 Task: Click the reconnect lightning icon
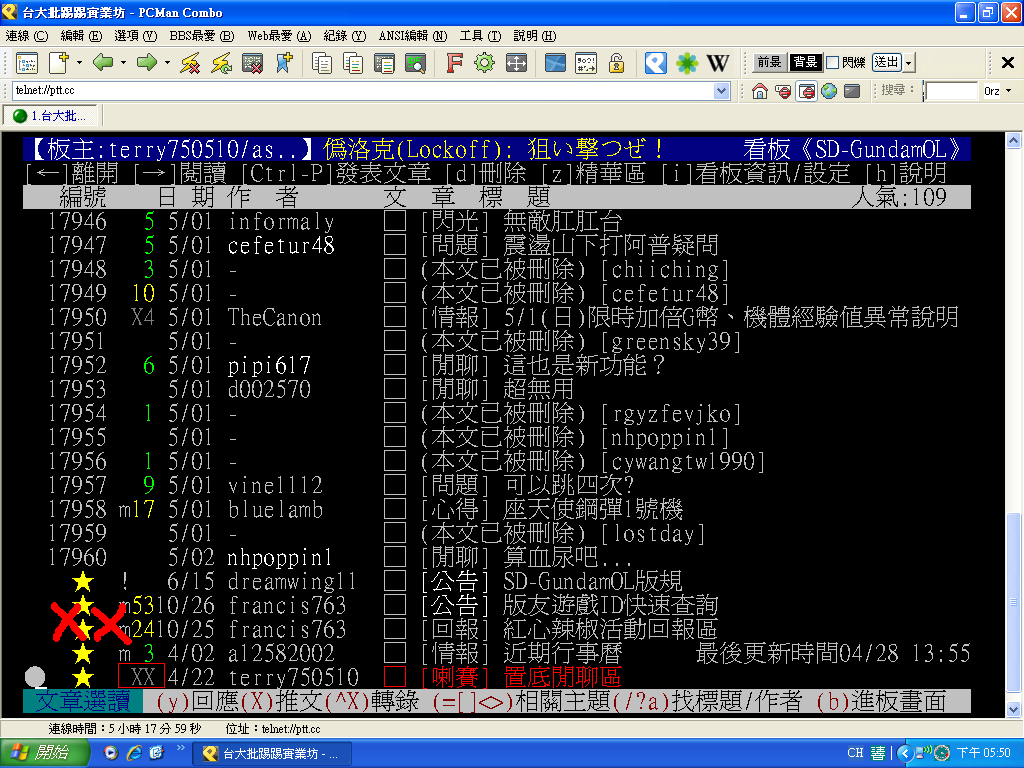pyautogui.click(x=221, y=63)
